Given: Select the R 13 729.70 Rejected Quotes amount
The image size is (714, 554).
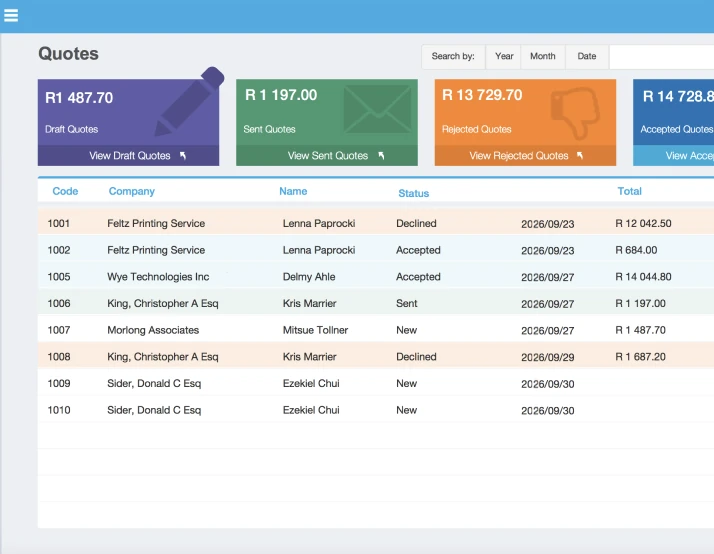Looking at the screenshot, I should tap(482, 95).
